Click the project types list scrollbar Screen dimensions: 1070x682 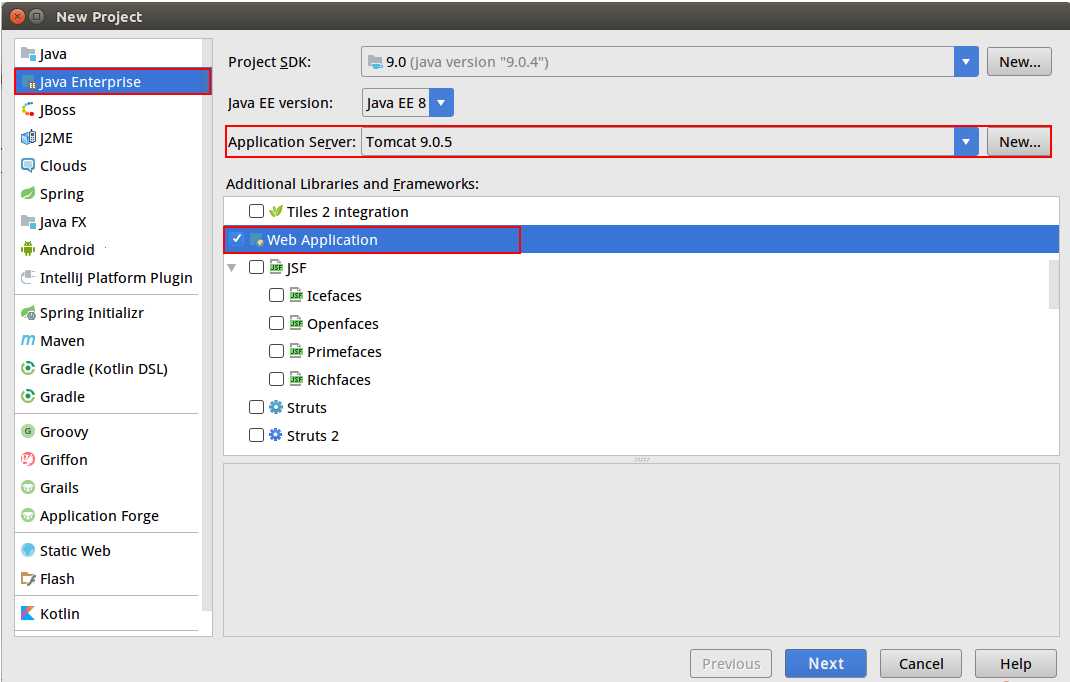coord(207,324)
